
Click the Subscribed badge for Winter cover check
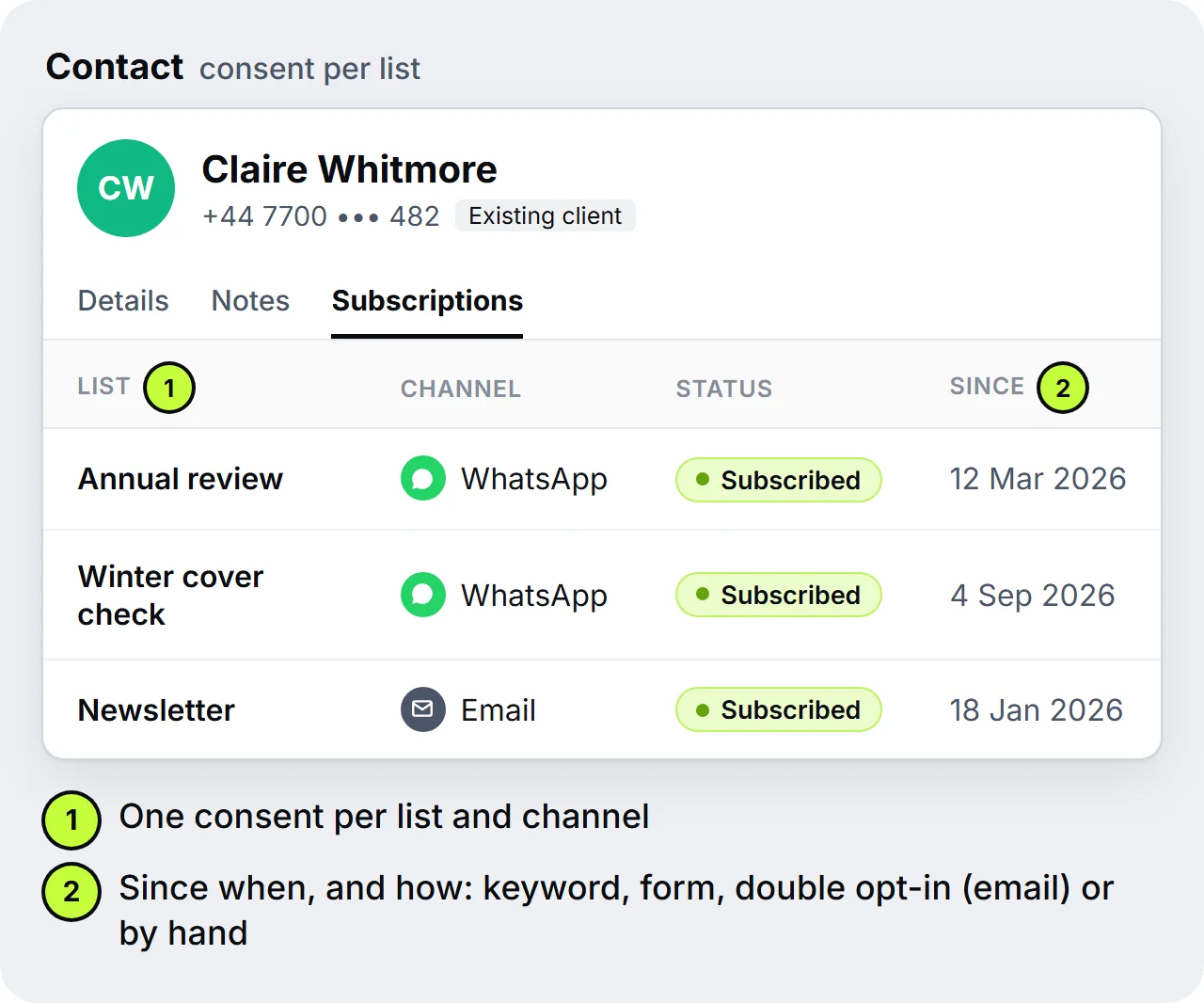point(779,595)
